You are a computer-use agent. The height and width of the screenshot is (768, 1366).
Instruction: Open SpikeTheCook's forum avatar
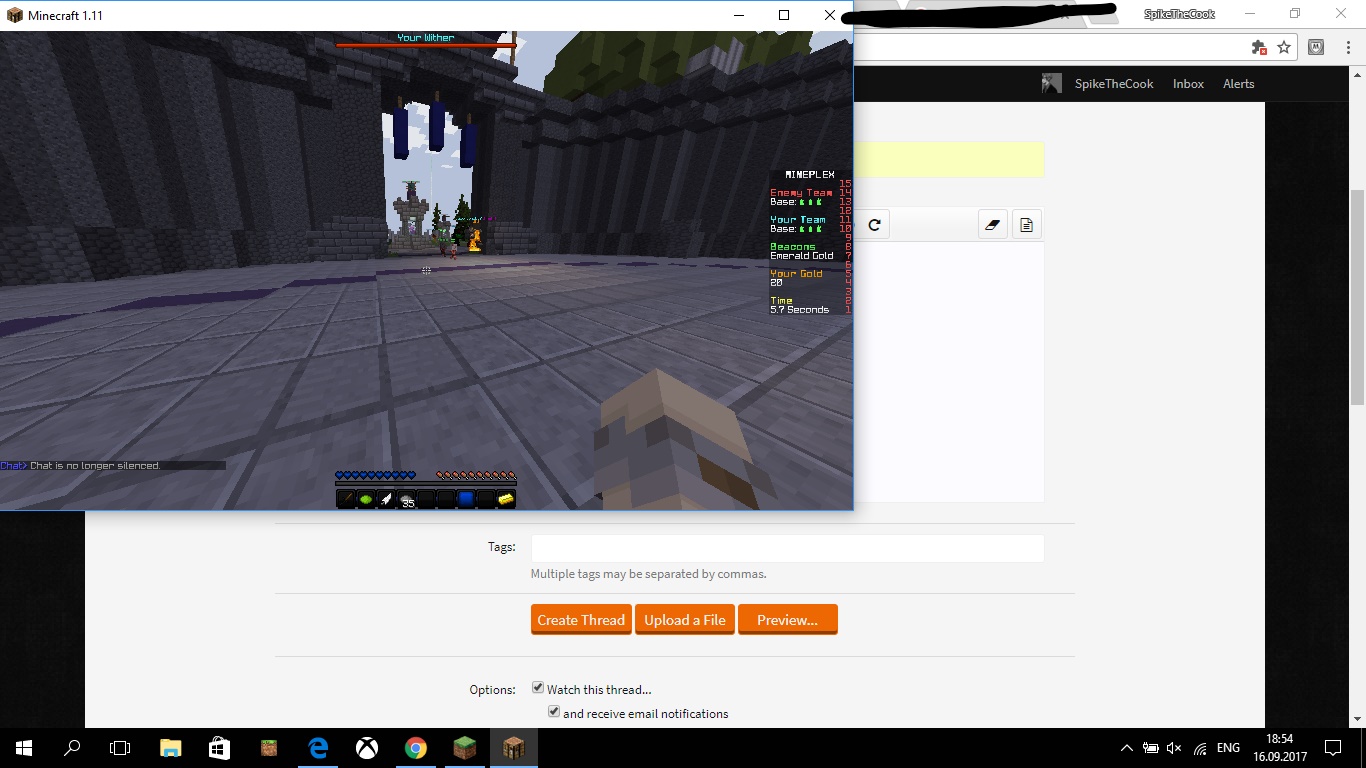pyautogui.click(x=1051, y=84)
